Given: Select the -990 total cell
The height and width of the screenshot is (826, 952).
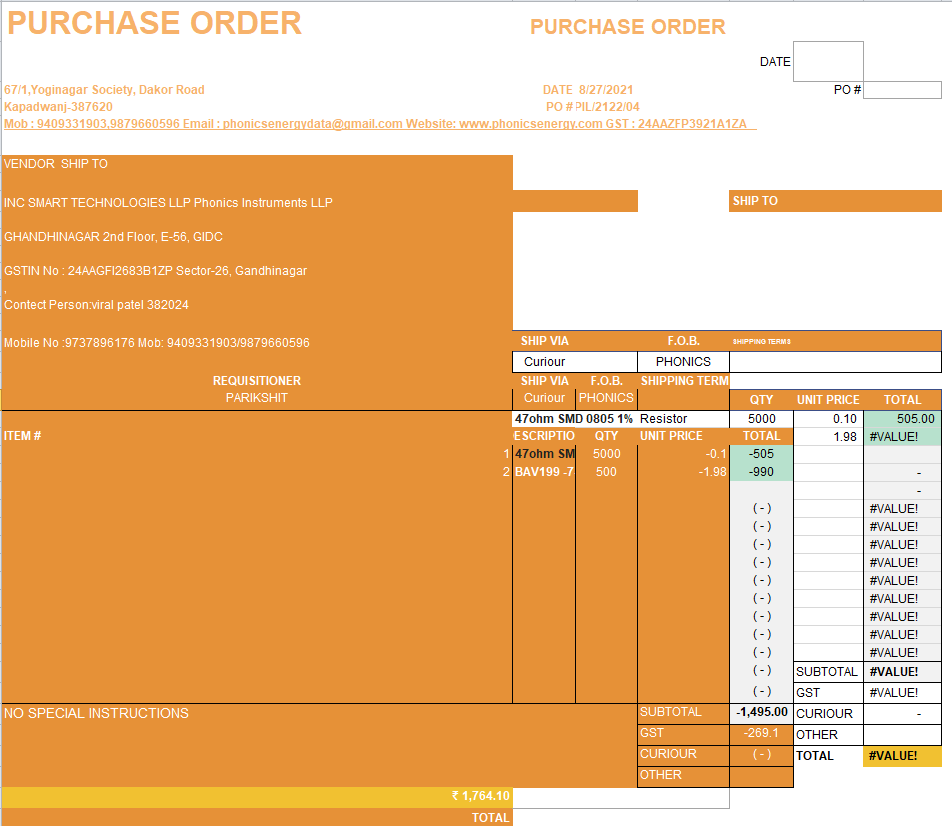Looking at the screenshot, I should coord(761,472).
